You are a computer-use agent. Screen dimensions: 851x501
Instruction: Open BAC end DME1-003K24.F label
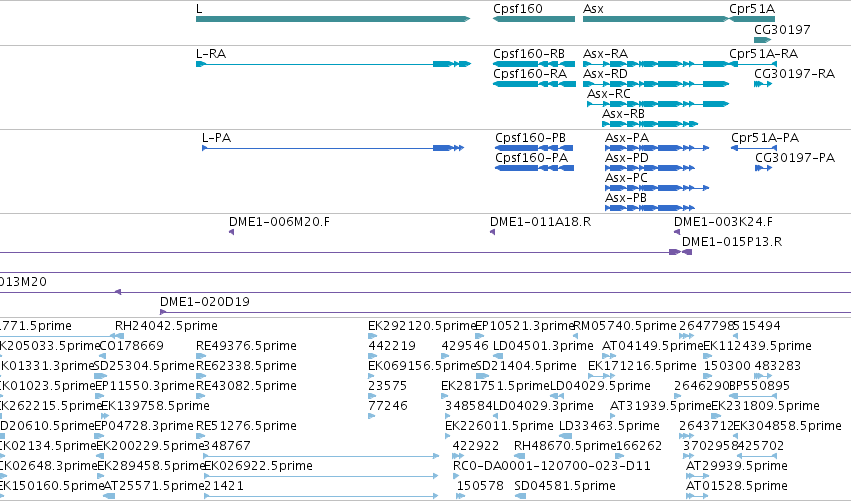723,222
